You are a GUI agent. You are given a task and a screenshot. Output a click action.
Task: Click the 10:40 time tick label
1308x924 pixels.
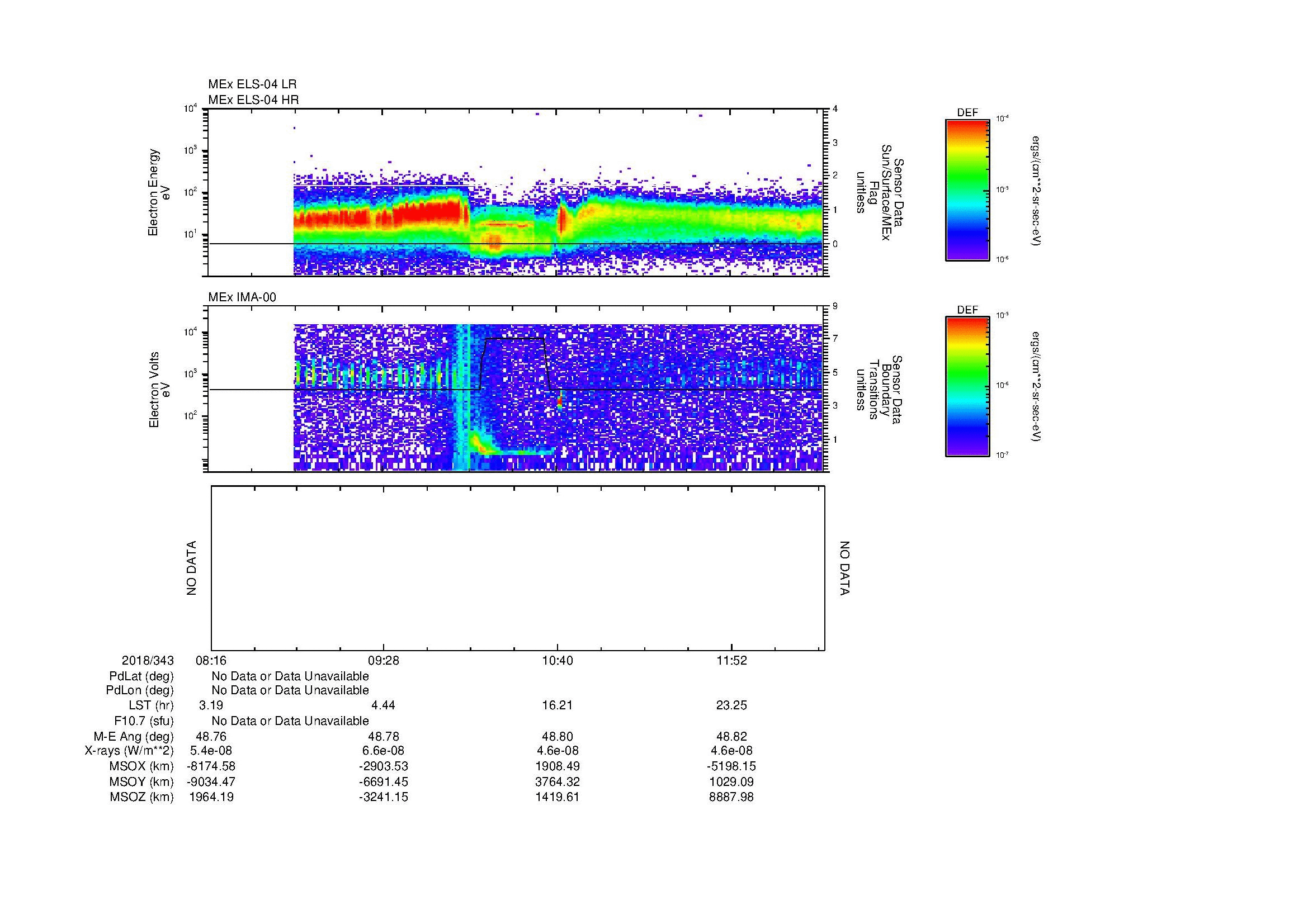pos(557,661)
